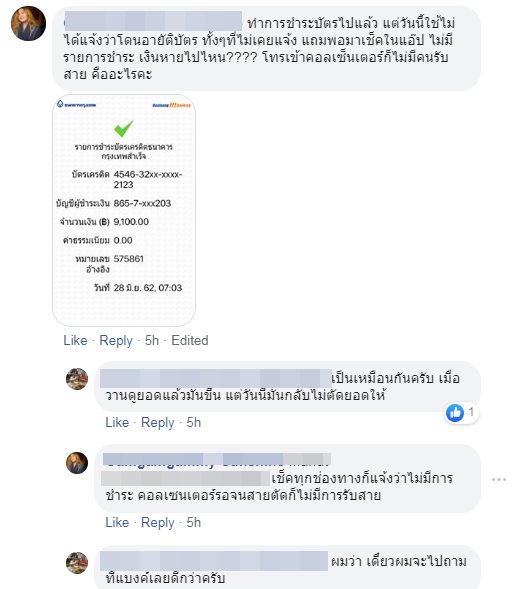Open the third reply's profile avatar

pos(77,563)
